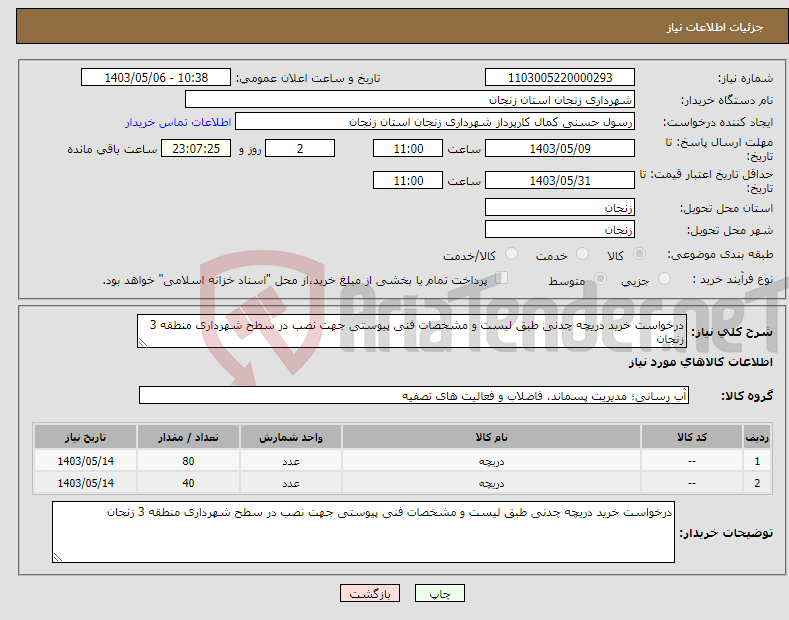Click the request creator name field
This screenshot has height=620, width=789.
click(x=435, y=121)
